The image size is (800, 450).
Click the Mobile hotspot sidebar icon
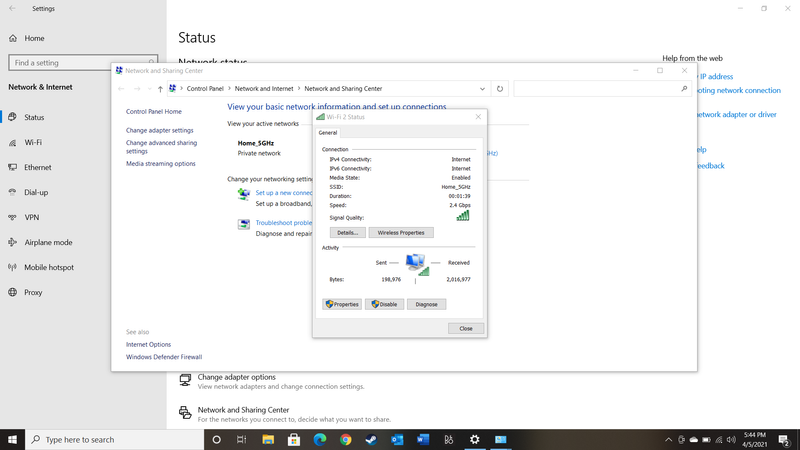click(13, 267)
